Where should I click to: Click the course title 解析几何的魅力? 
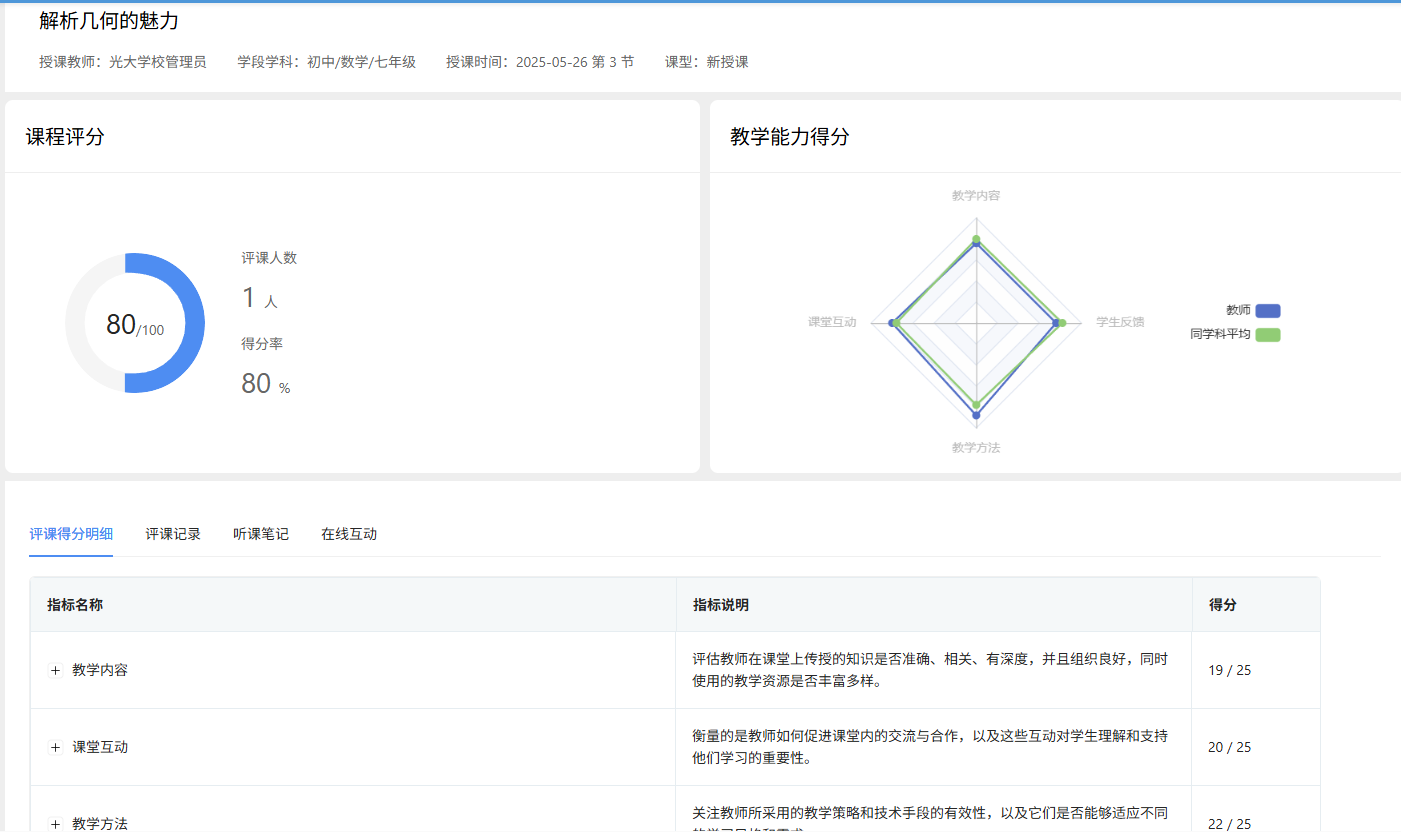click(109, 21)
